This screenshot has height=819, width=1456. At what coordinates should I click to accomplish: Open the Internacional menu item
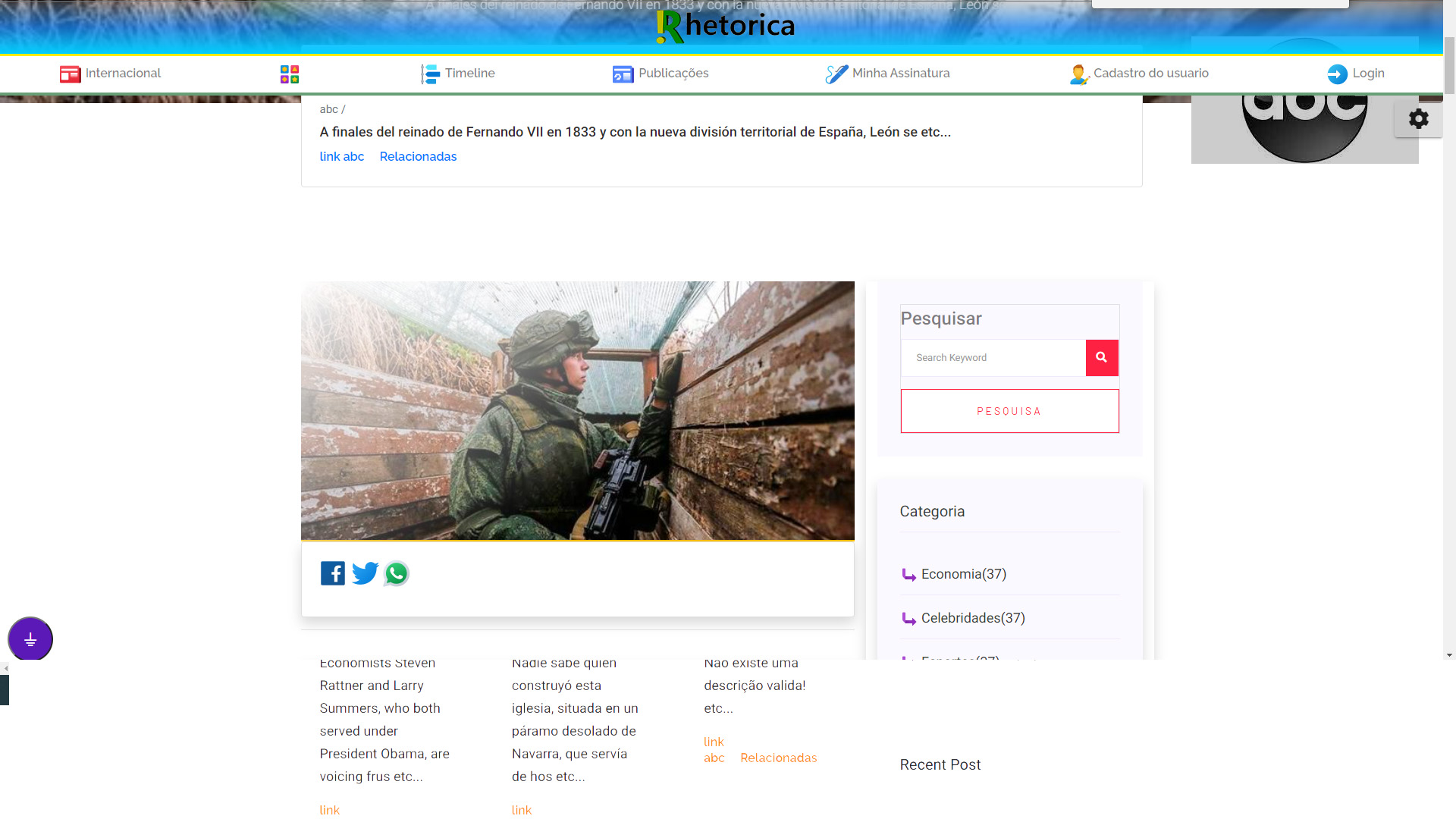pos(111,74)
